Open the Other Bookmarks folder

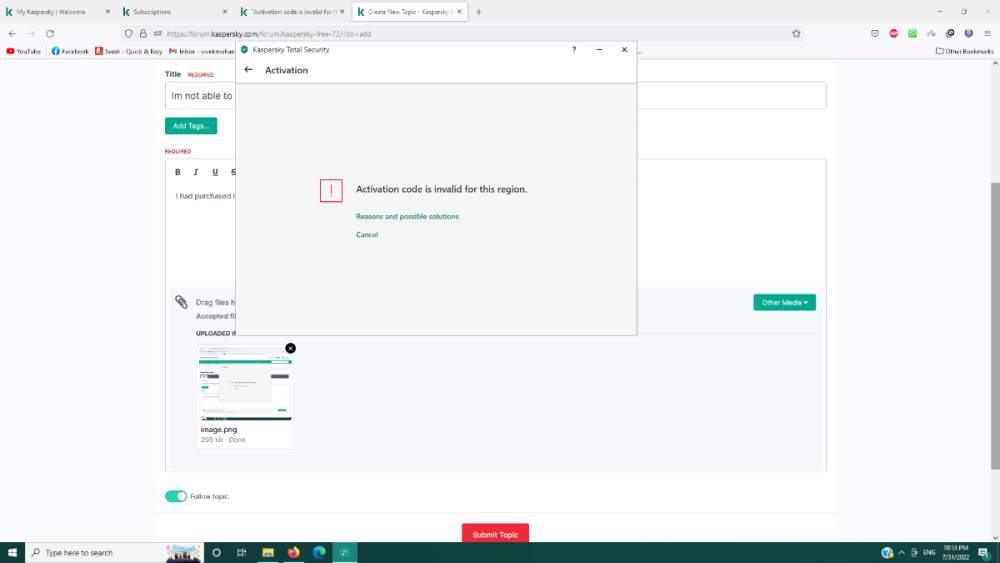(x=964, y=51)
